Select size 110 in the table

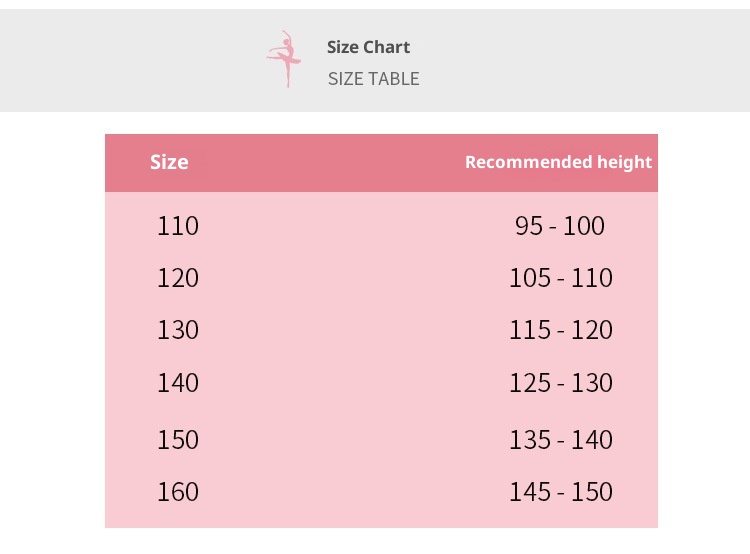point(178,226)
